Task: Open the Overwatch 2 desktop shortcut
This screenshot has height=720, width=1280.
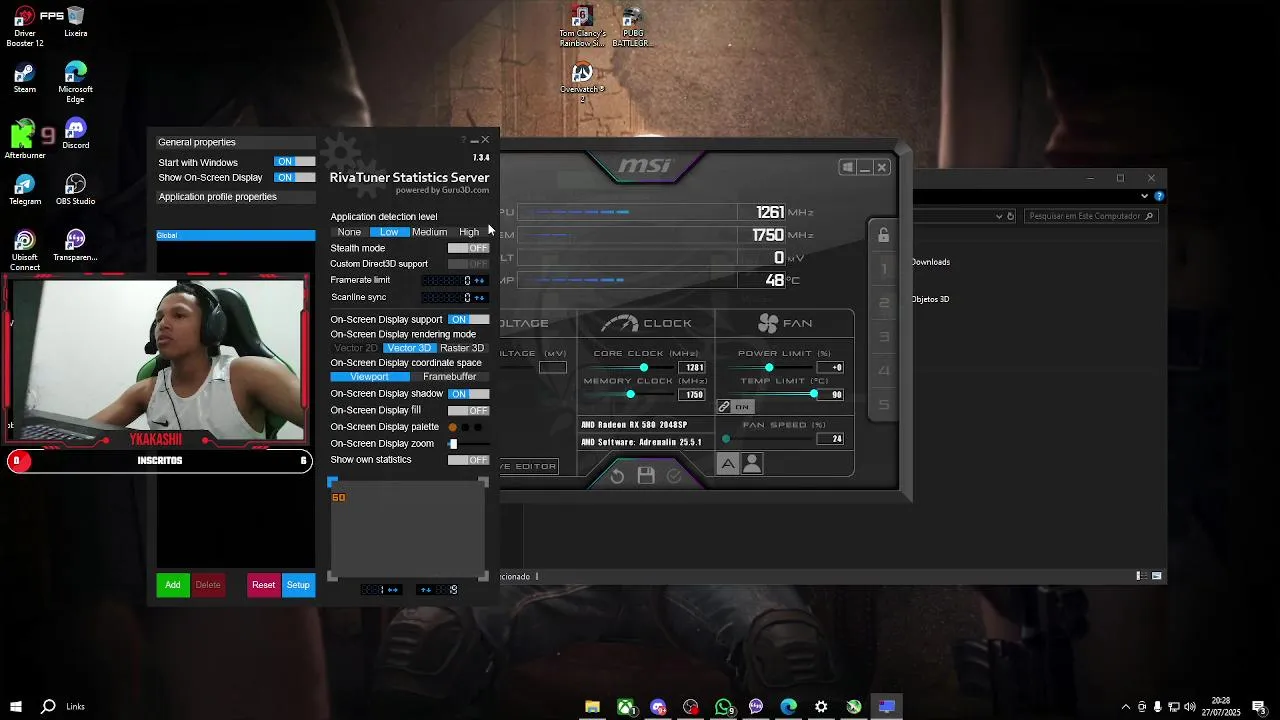Action: (x=582, y=82)
